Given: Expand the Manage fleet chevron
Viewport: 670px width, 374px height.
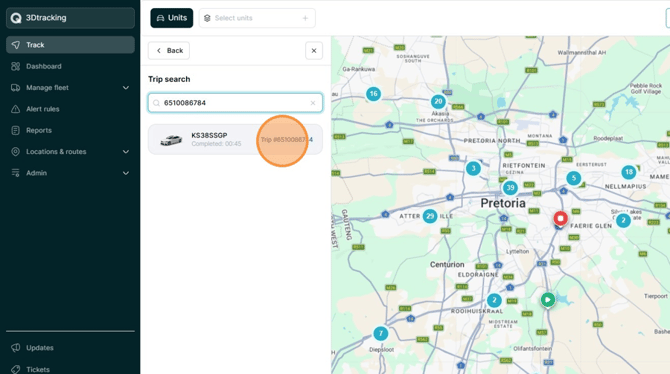Looking at the screenshot, I should [126, 88].
